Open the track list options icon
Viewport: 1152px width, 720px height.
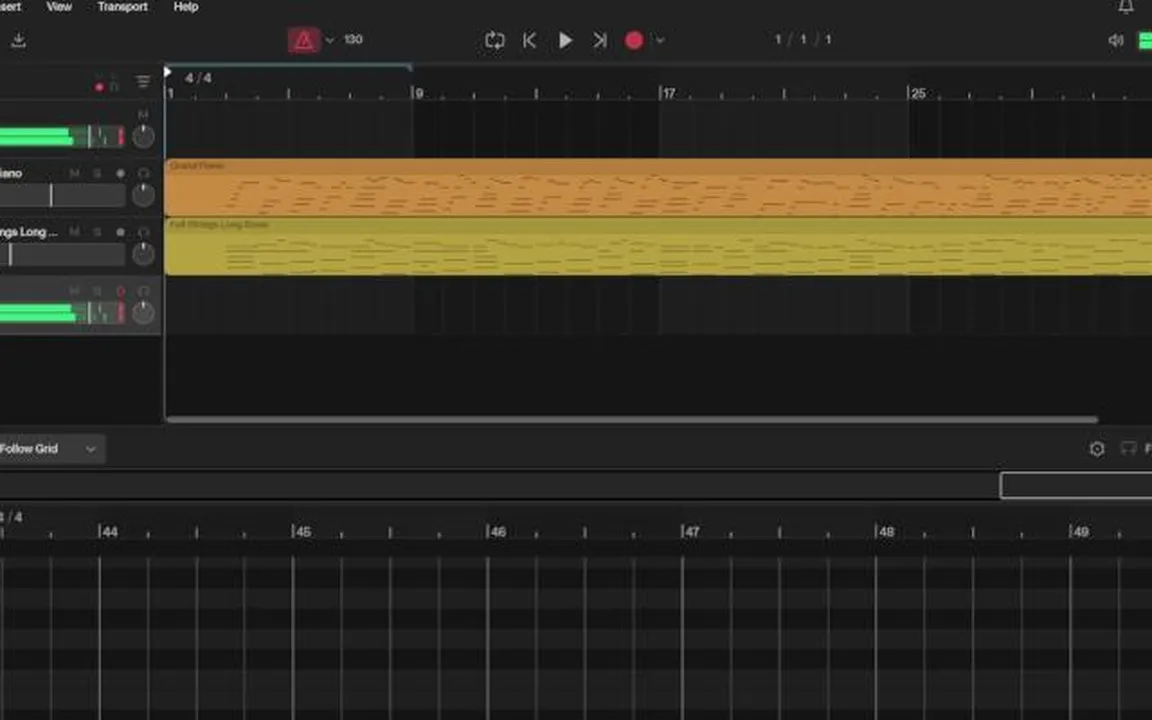click(x=143, y=82)
